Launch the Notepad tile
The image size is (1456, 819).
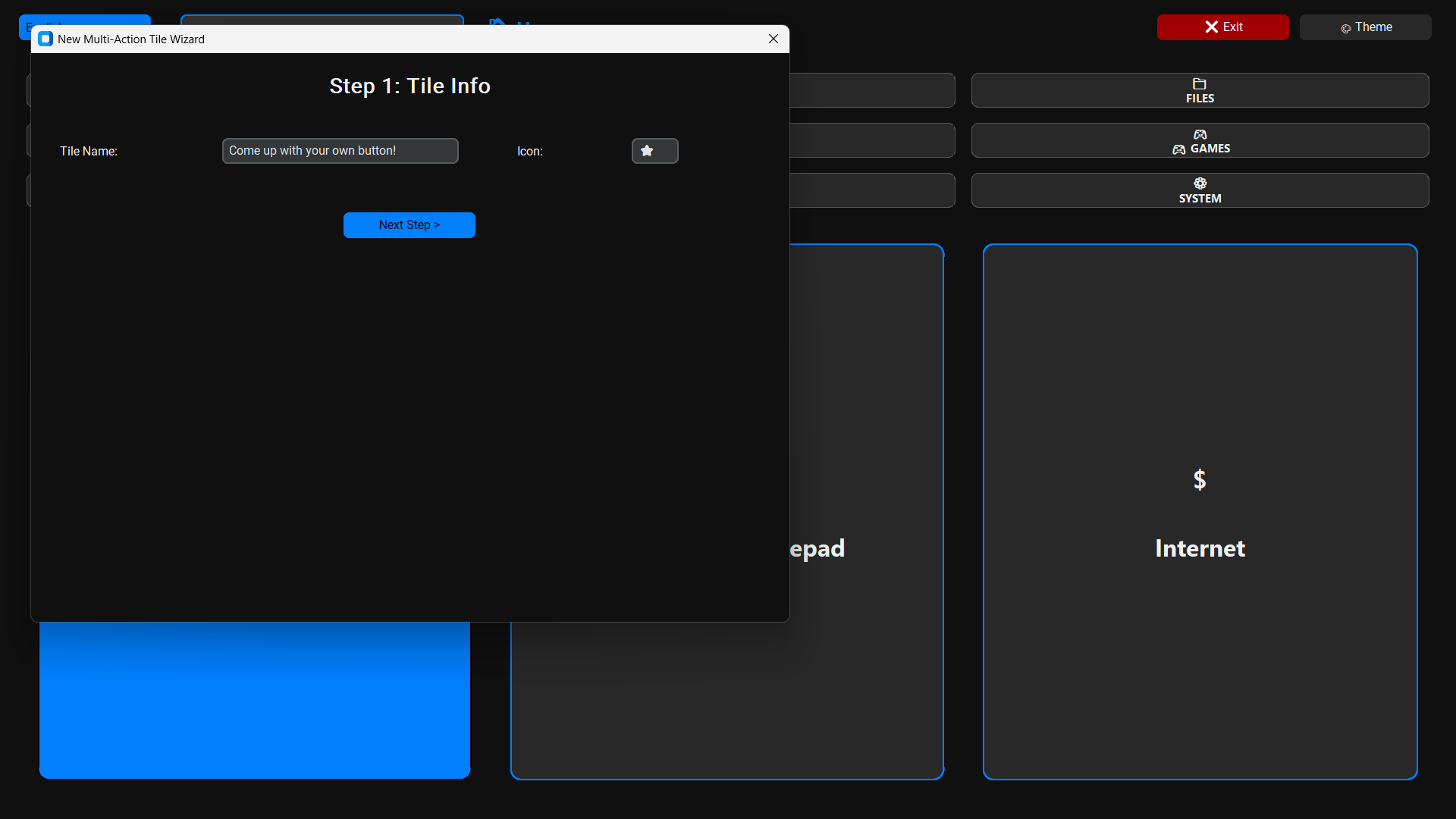point(726,698)
